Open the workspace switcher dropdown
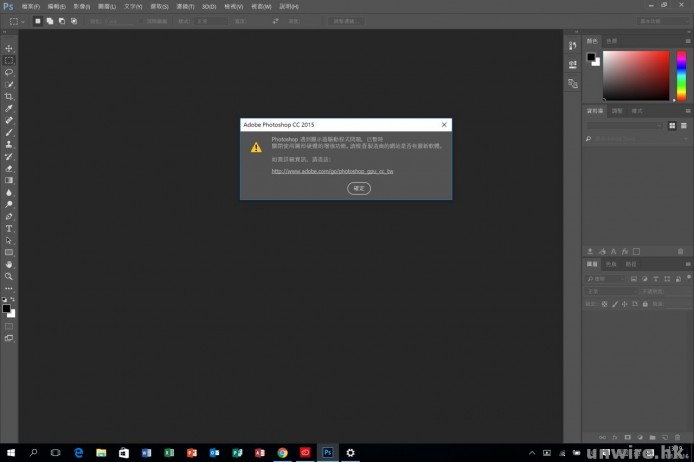Viewport: 694px width, 462px height. 663,20
